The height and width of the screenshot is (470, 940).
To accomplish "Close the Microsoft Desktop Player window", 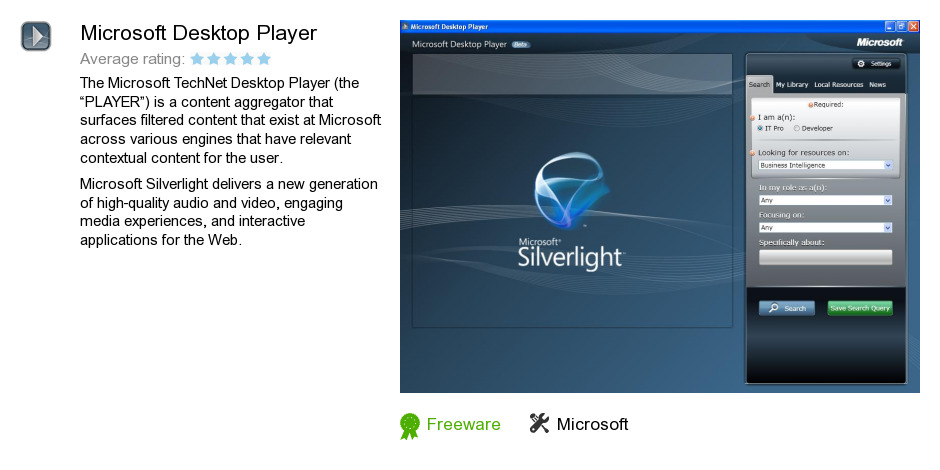I will (x=913, y=26).
